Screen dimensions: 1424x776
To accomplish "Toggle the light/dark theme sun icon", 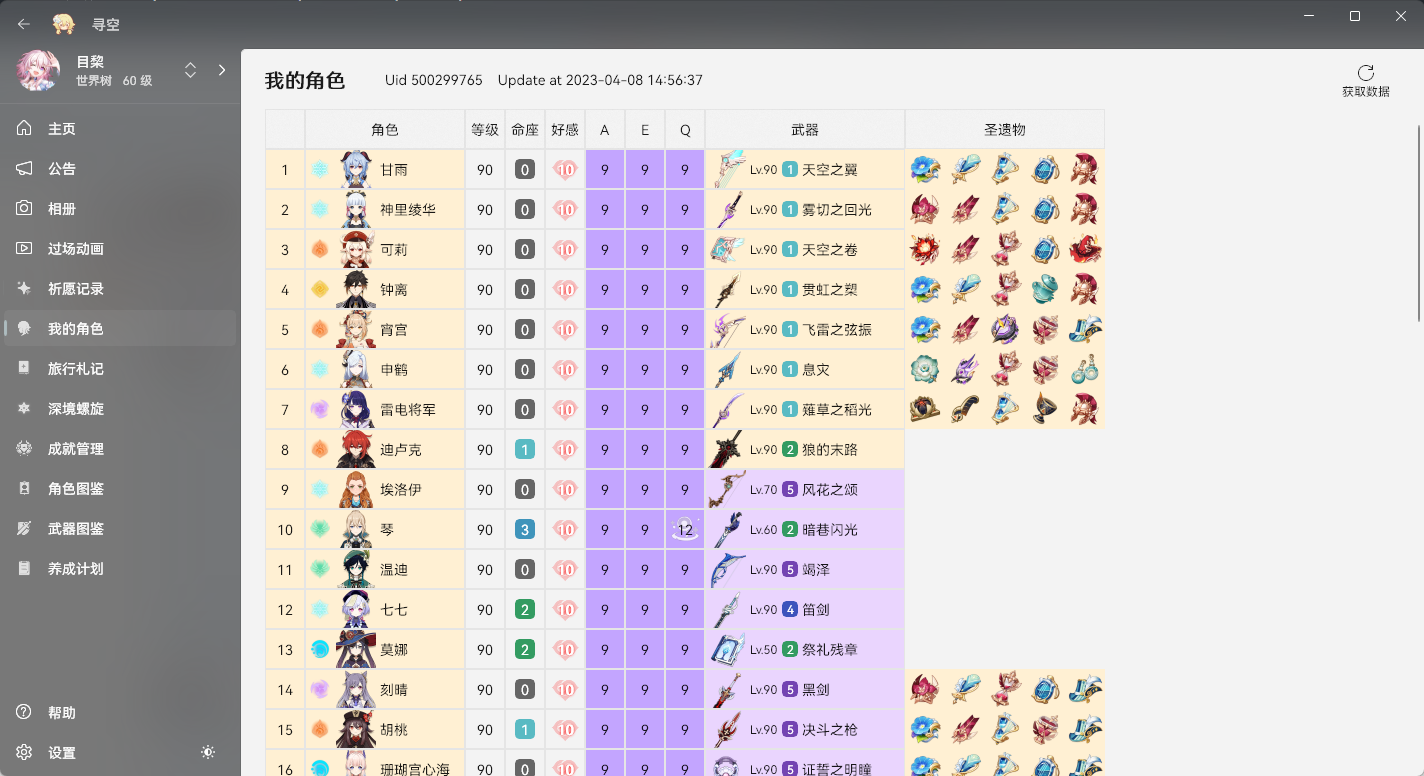I will coord(208,753).
